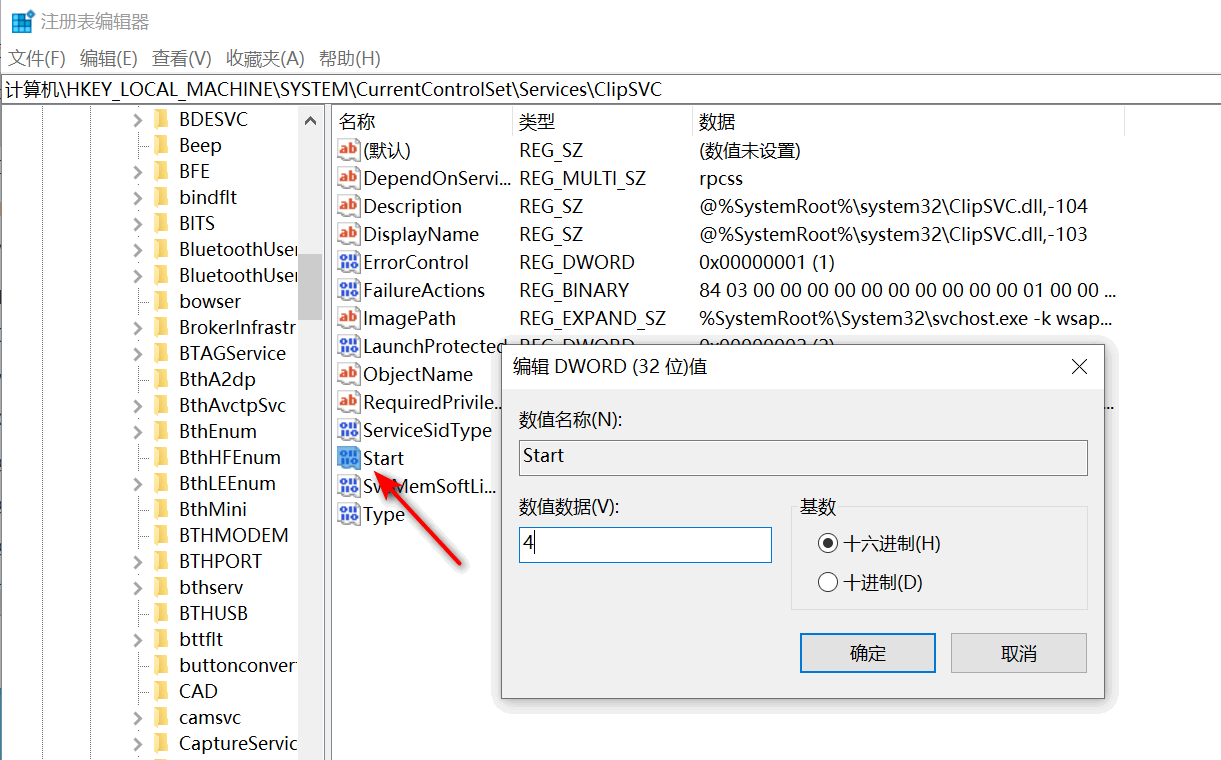The height and width of the screenshot is (760, 1221).
Task: Click the ErrorControl DWORD value icon
Action: (348, 262)
